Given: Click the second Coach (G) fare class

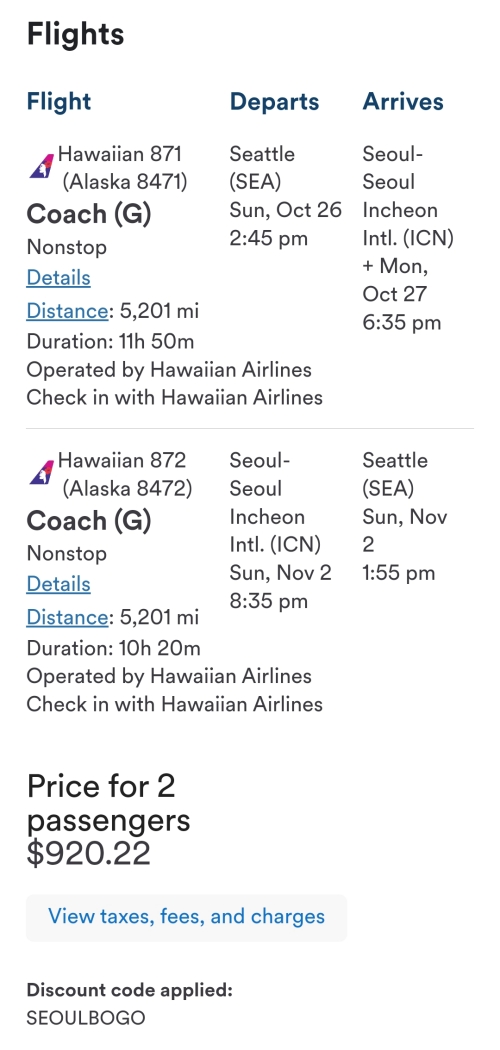Looking at the screenshot, I should (x=89, y=520).
